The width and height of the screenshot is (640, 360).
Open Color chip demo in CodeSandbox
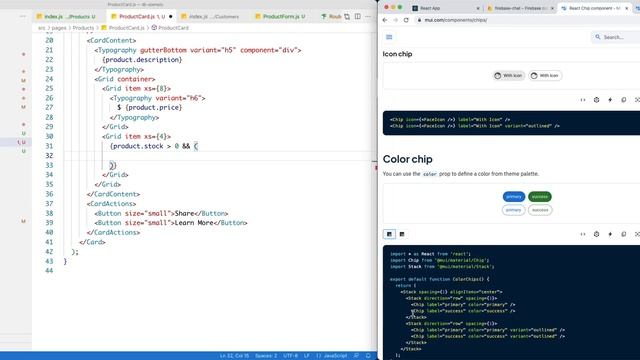point(596,234)
